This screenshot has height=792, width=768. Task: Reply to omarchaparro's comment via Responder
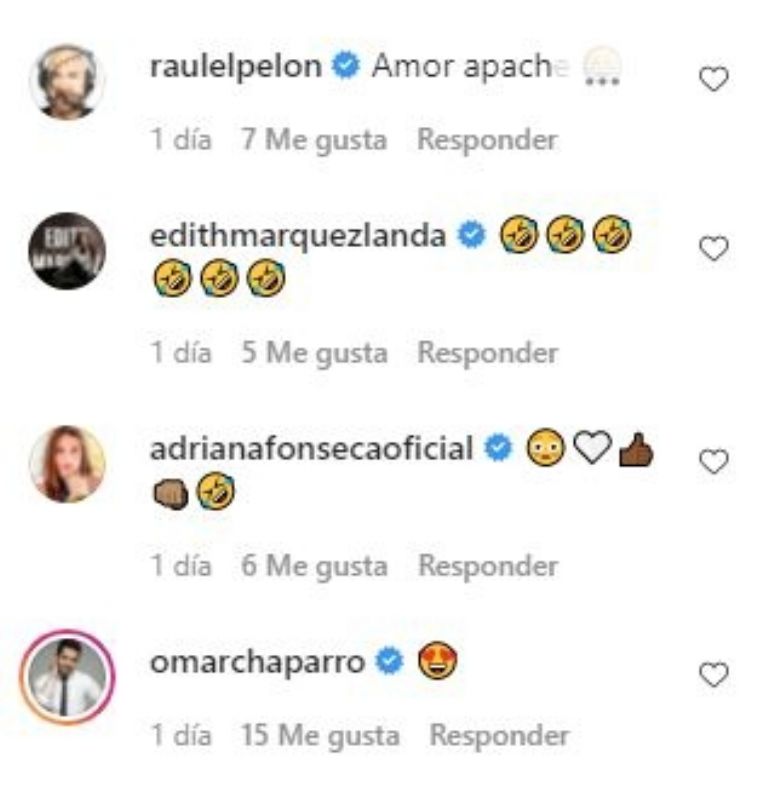tap(499, 735)
